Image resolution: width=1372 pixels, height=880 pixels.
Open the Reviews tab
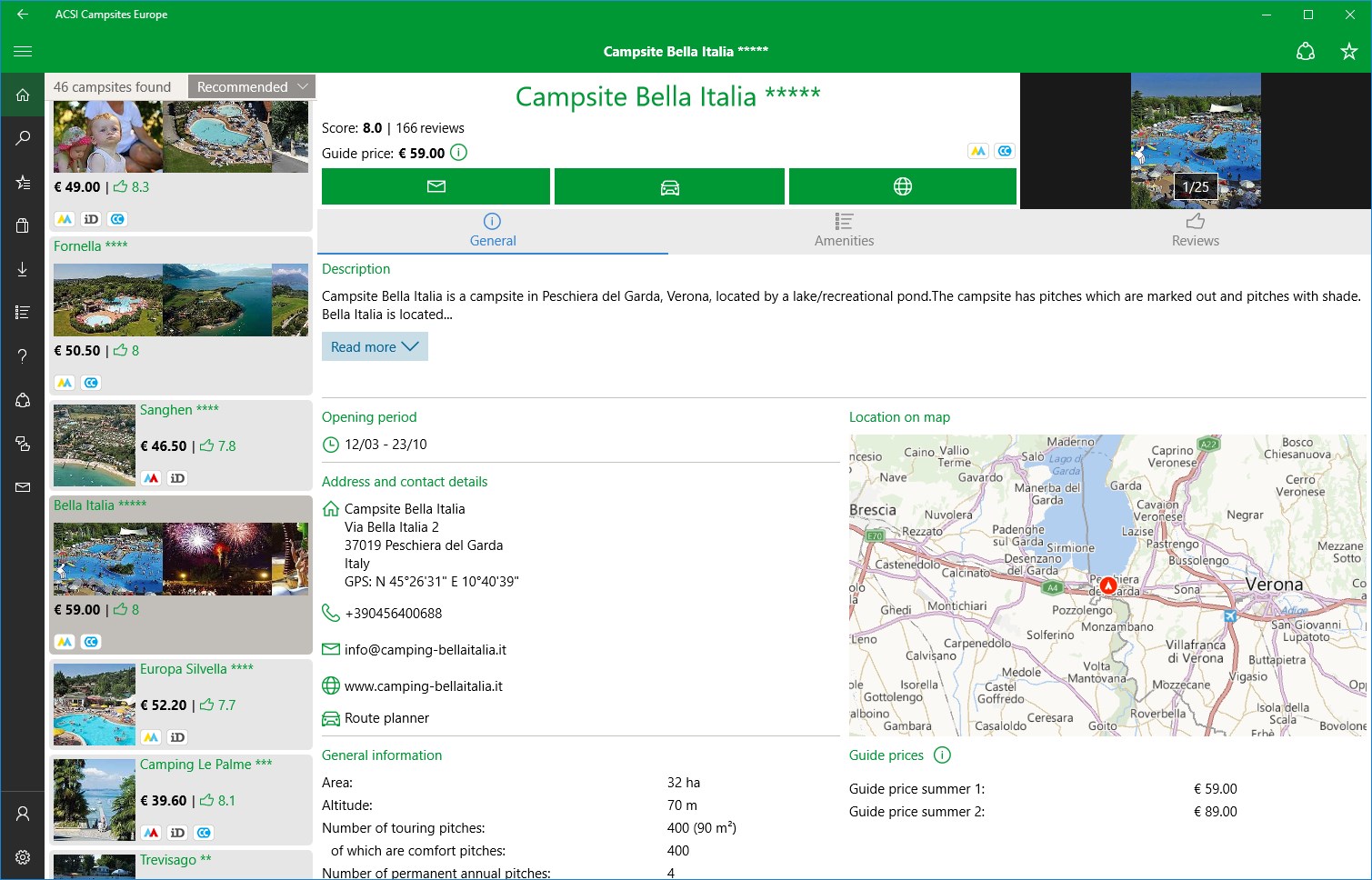click(x=1194, y=231)
